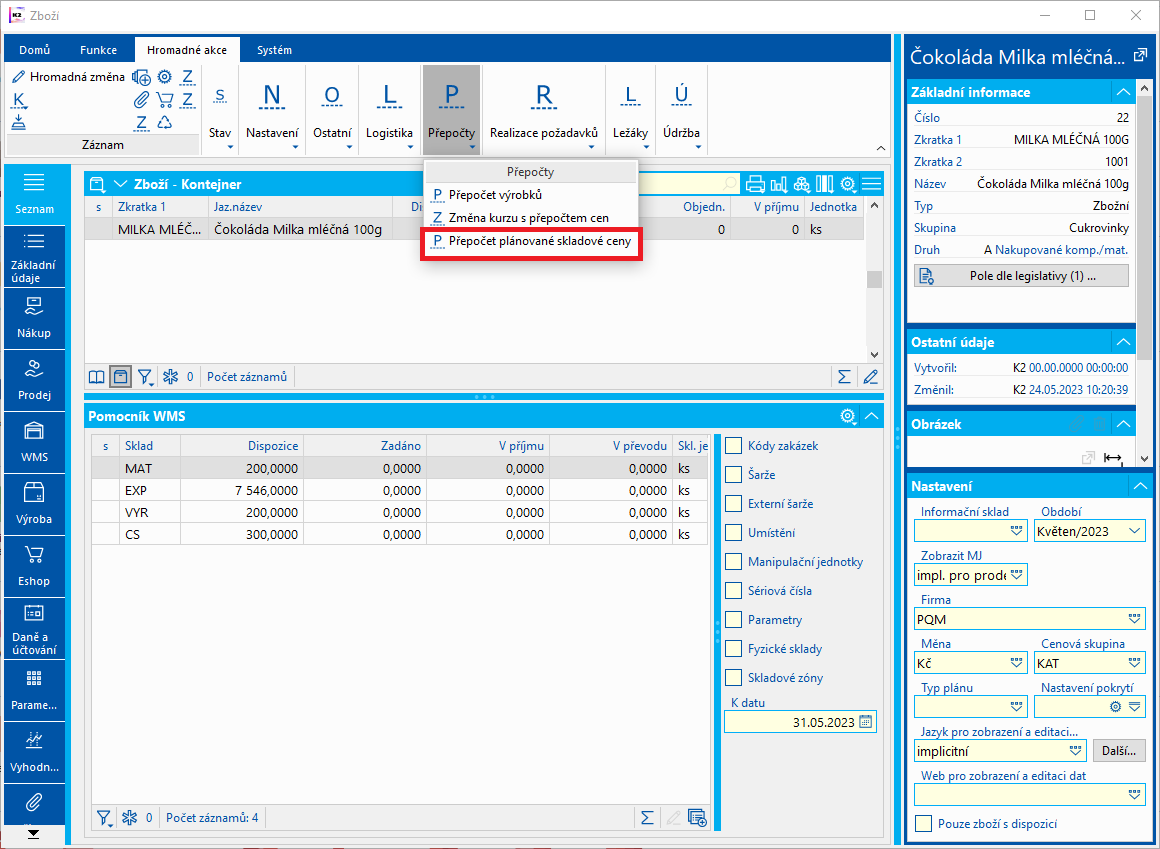Click Pole dle legislativy (1) button
1160x849 pixels.
1021,276
